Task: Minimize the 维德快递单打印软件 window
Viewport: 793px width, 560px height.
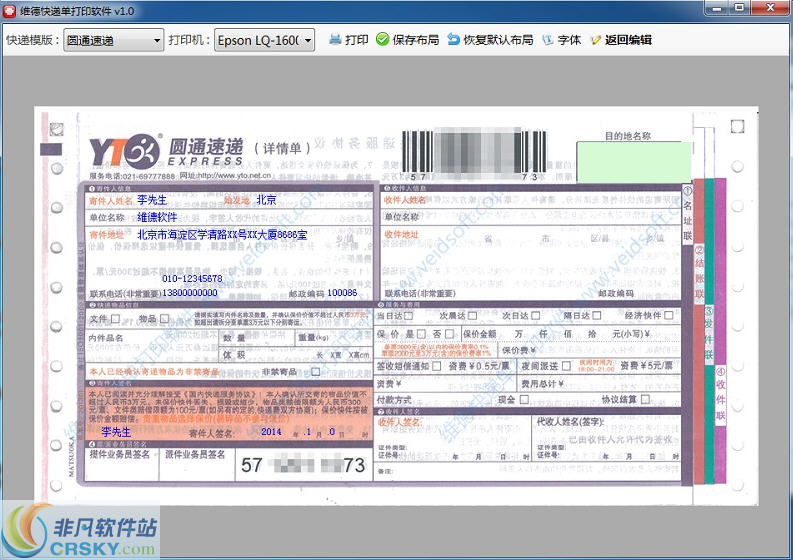Action: tap(717, 8)
